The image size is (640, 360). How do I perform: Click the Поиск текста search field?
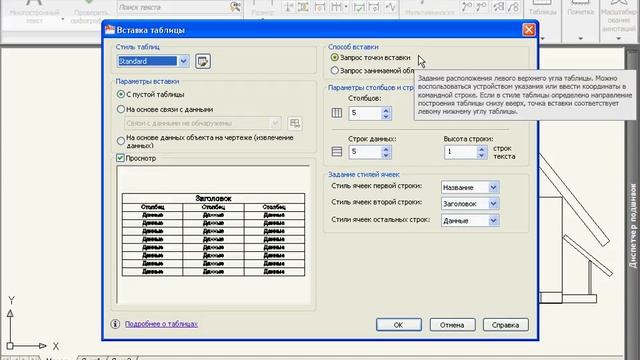[174, 7]
